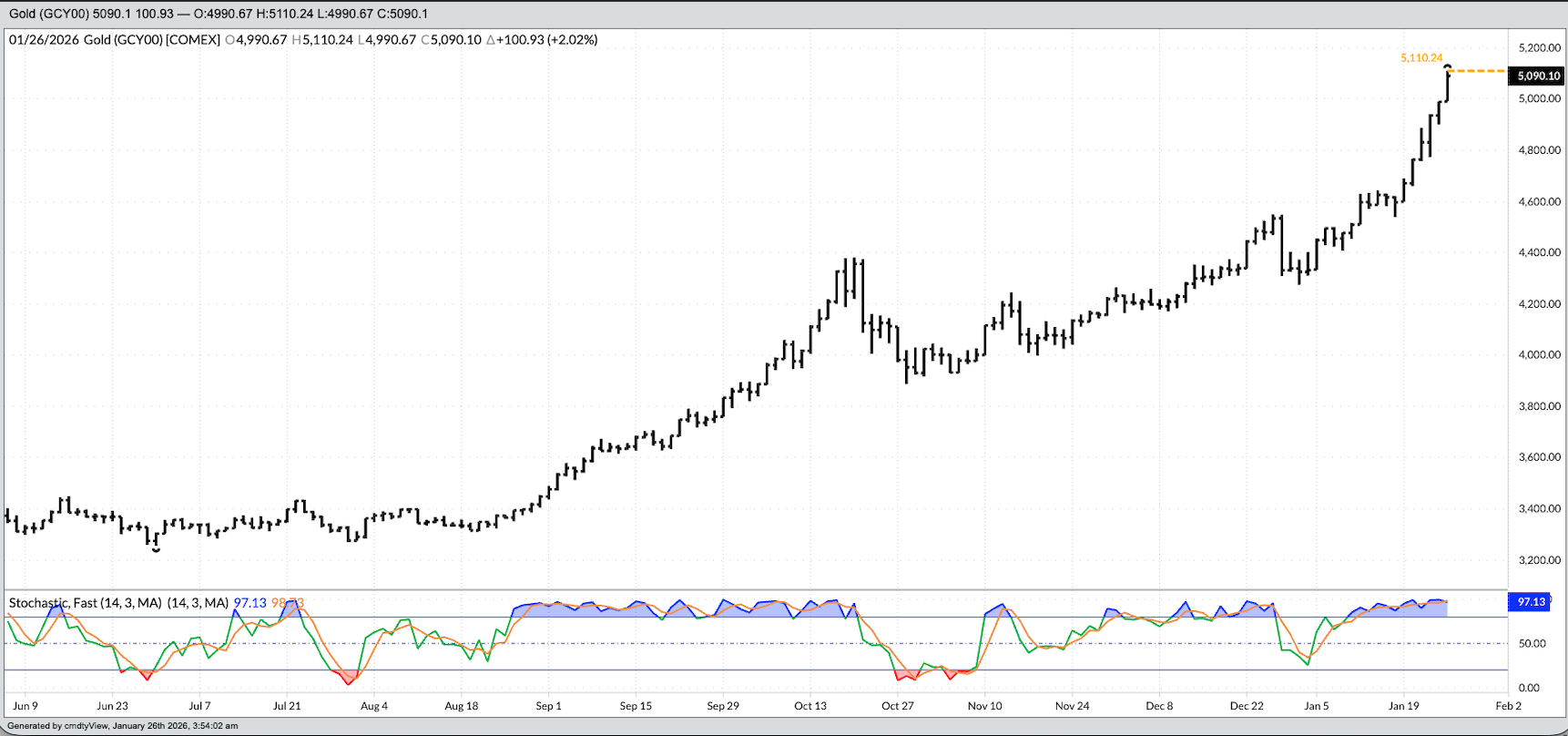Click the orange dashed last-price line
Screen dimensions: 1568x736
point(1479,71)
